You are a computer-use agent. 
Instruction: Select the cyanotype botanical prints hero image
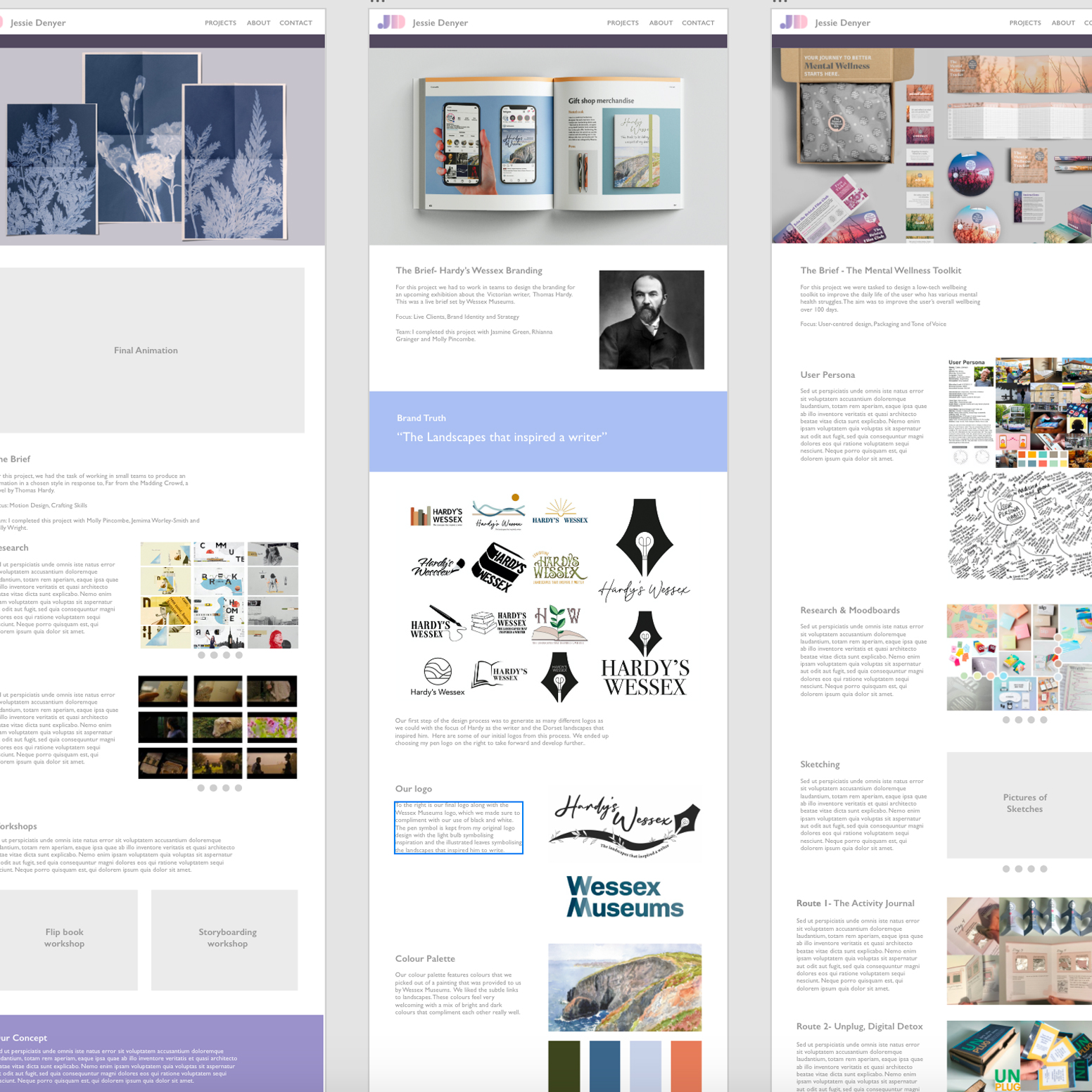tap(162, 146)
